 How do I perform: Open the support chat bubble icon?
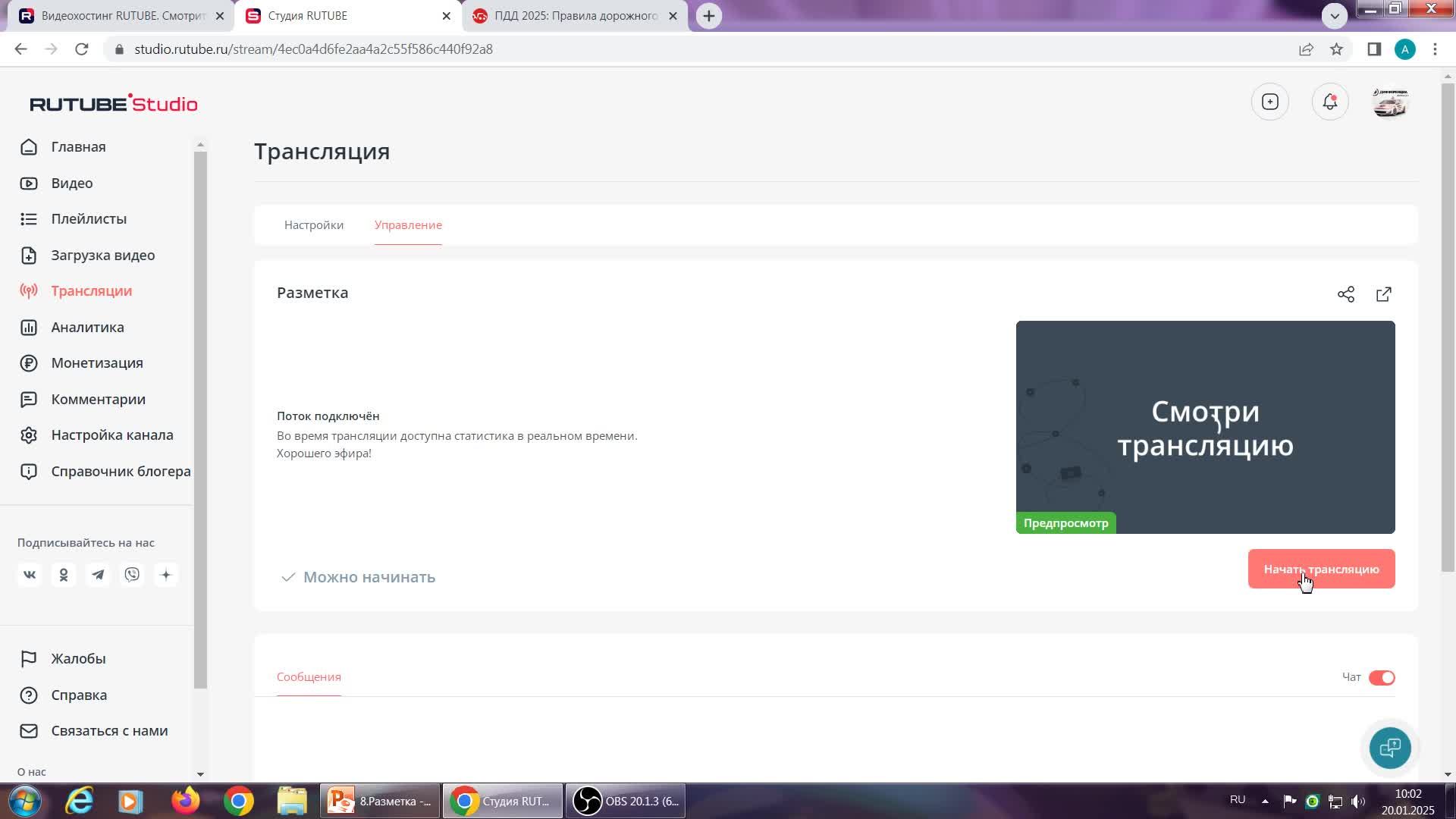(x=1389, y=748)
